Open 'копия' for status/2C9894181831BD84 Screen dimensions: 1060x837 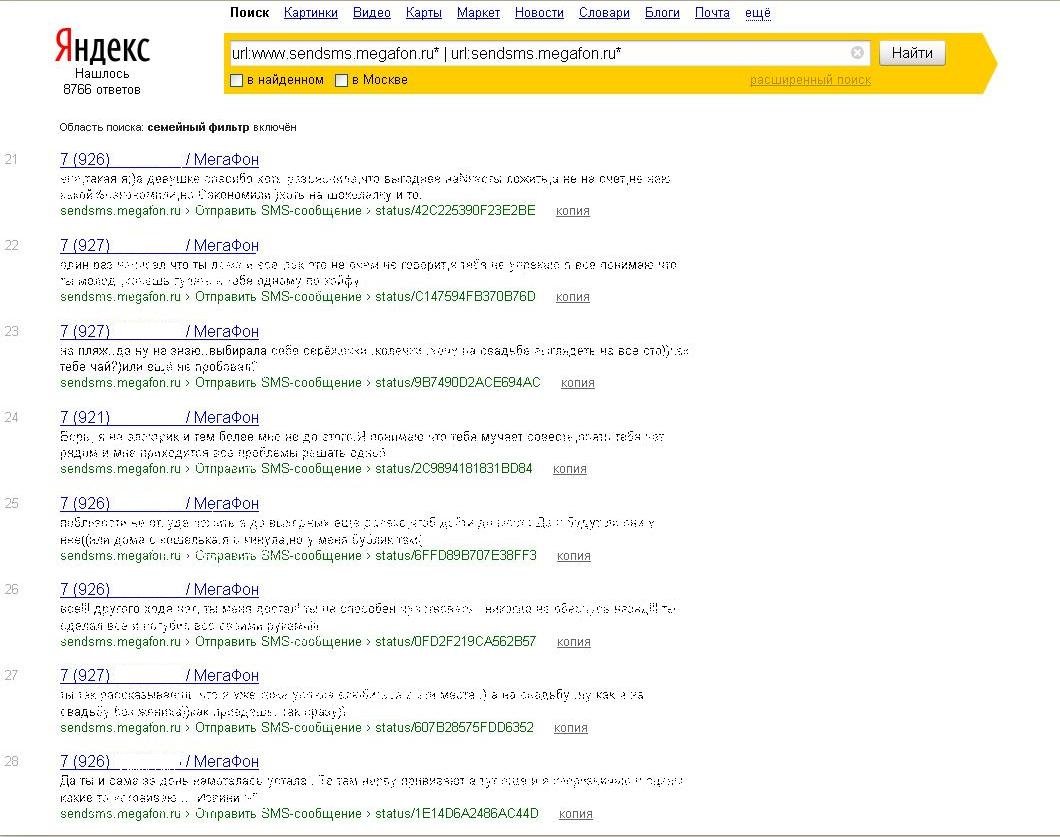[x=570, y=469]
